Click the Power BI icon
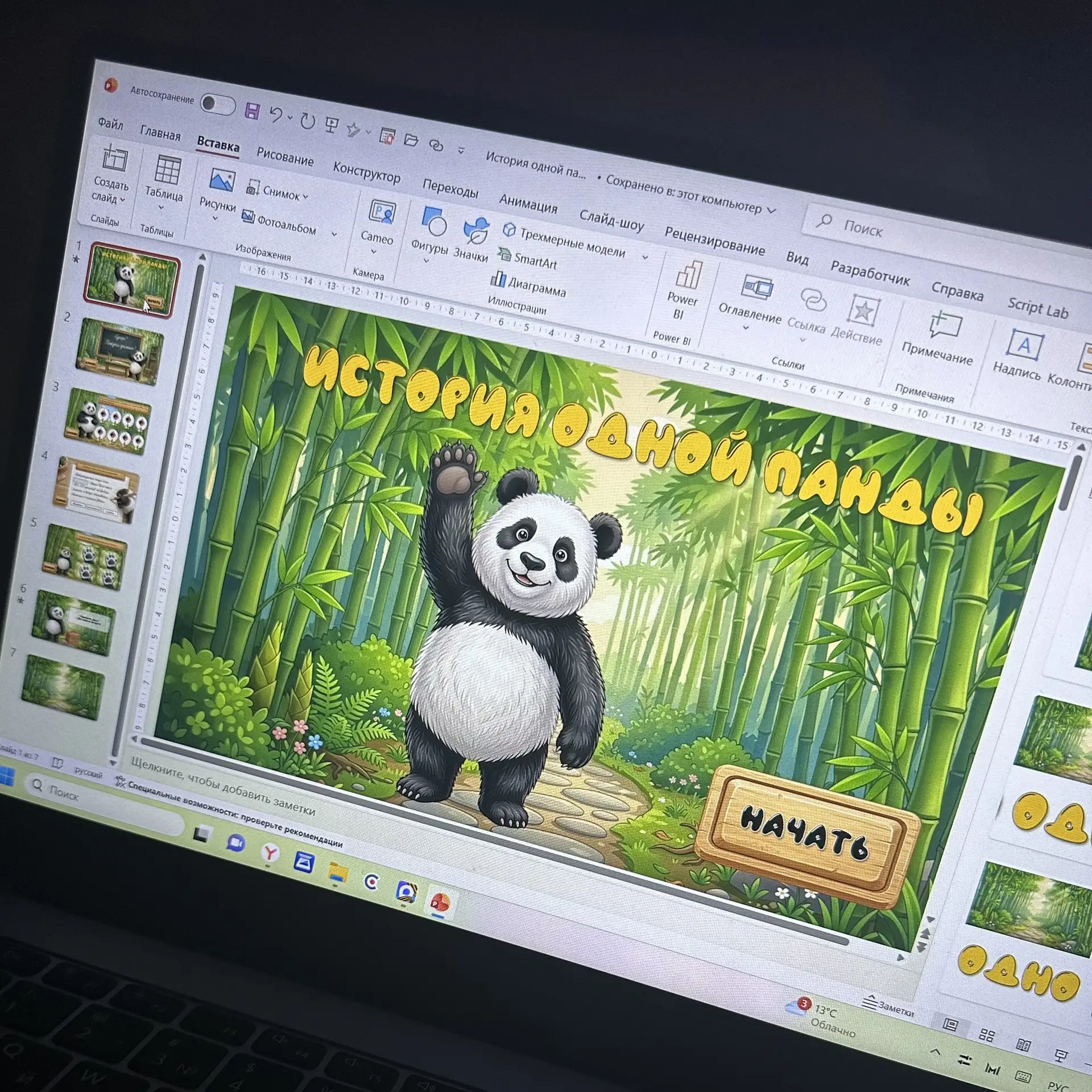 [x=689, y=275]
